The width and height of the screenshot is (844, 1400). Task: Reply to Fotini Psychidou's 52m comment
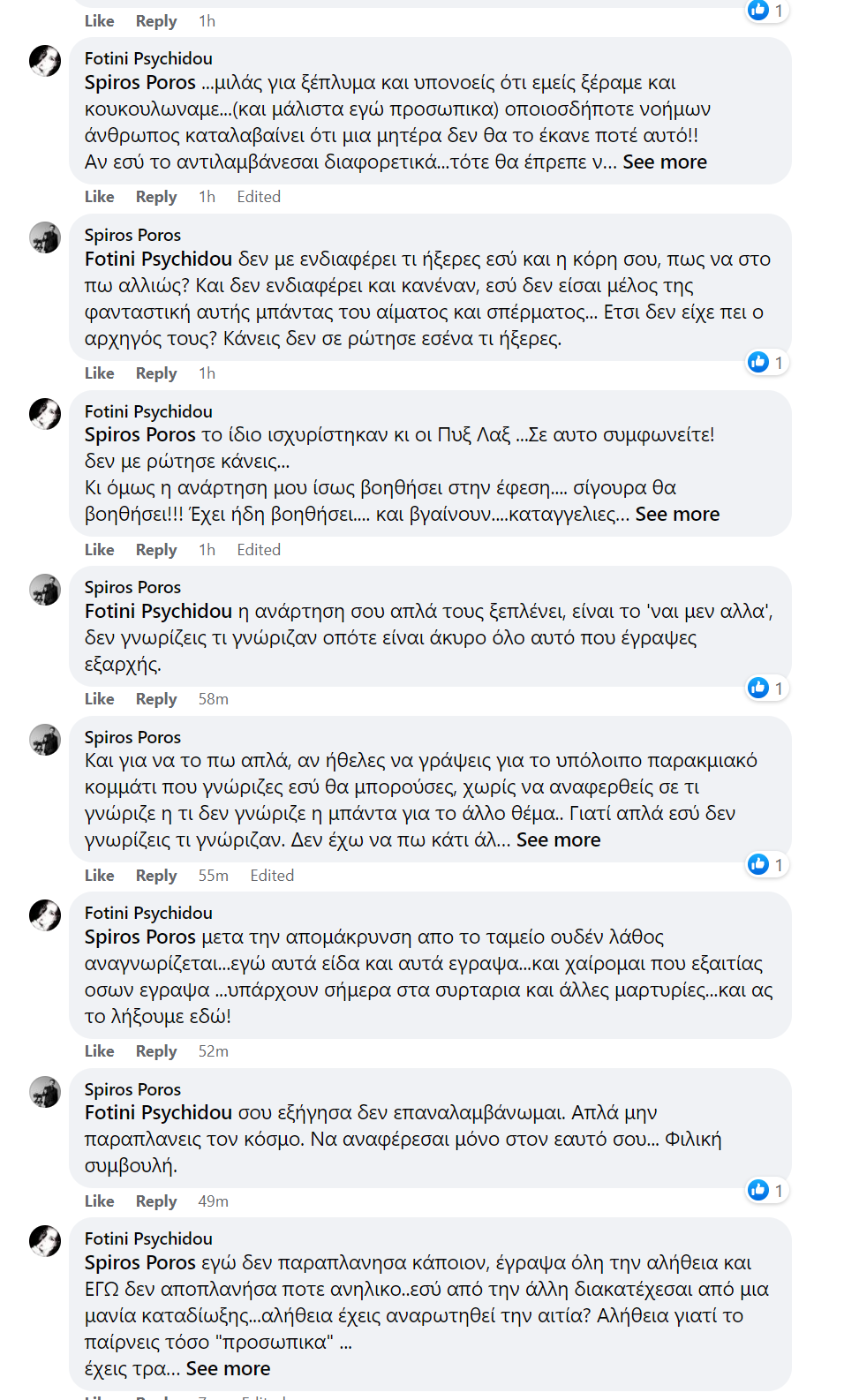pyautogui.click(x=156, y=1051)
